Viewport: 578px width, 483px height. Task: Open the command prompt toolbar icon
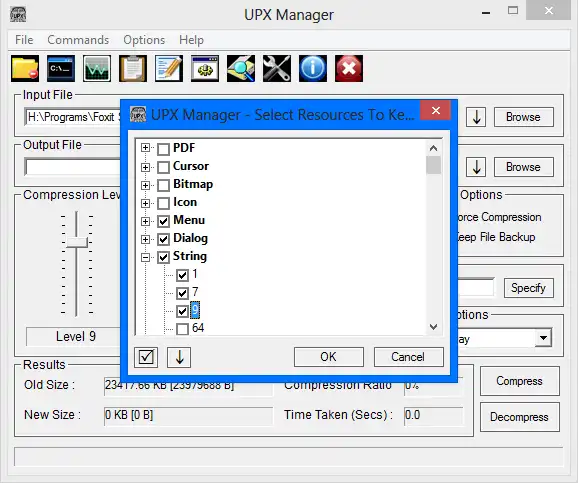(61, 69)
